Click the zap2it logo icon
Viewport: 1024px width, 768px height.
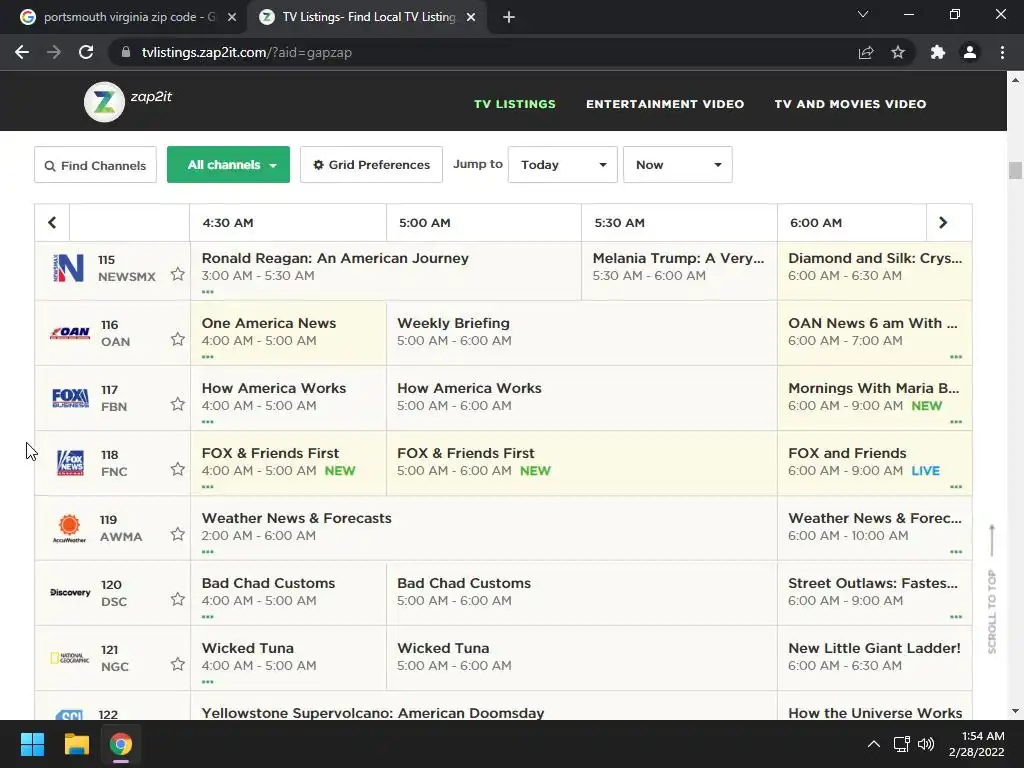(104, 102)
